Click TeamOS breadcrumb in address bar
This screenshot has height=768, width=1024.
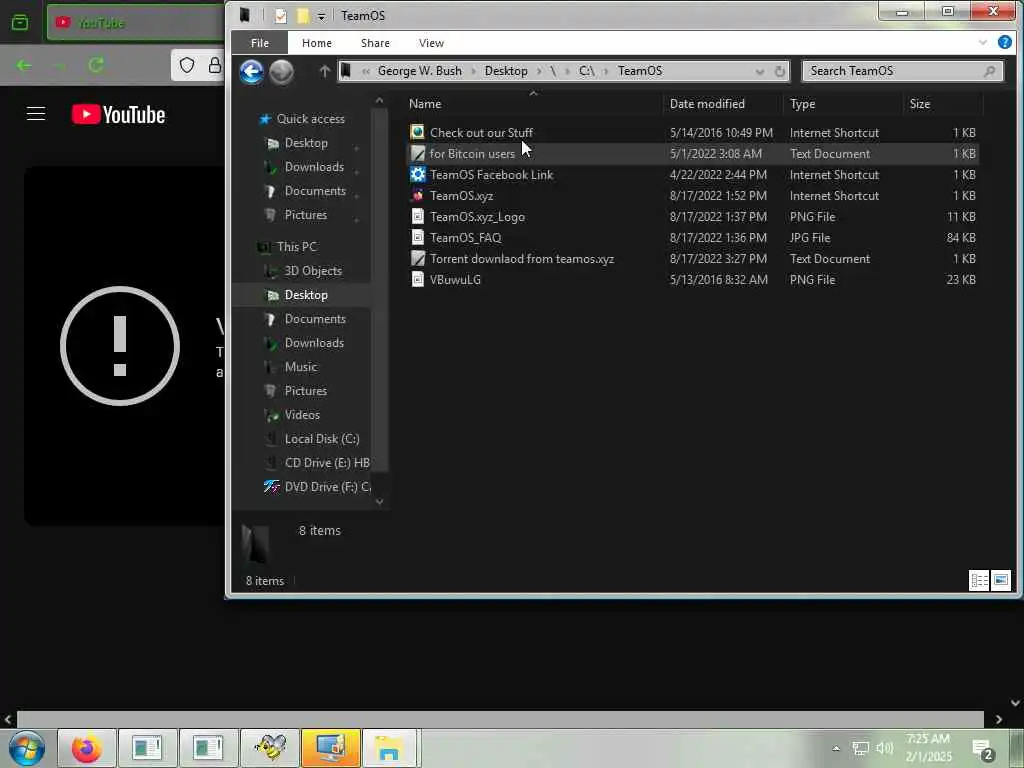pos(639,71)
